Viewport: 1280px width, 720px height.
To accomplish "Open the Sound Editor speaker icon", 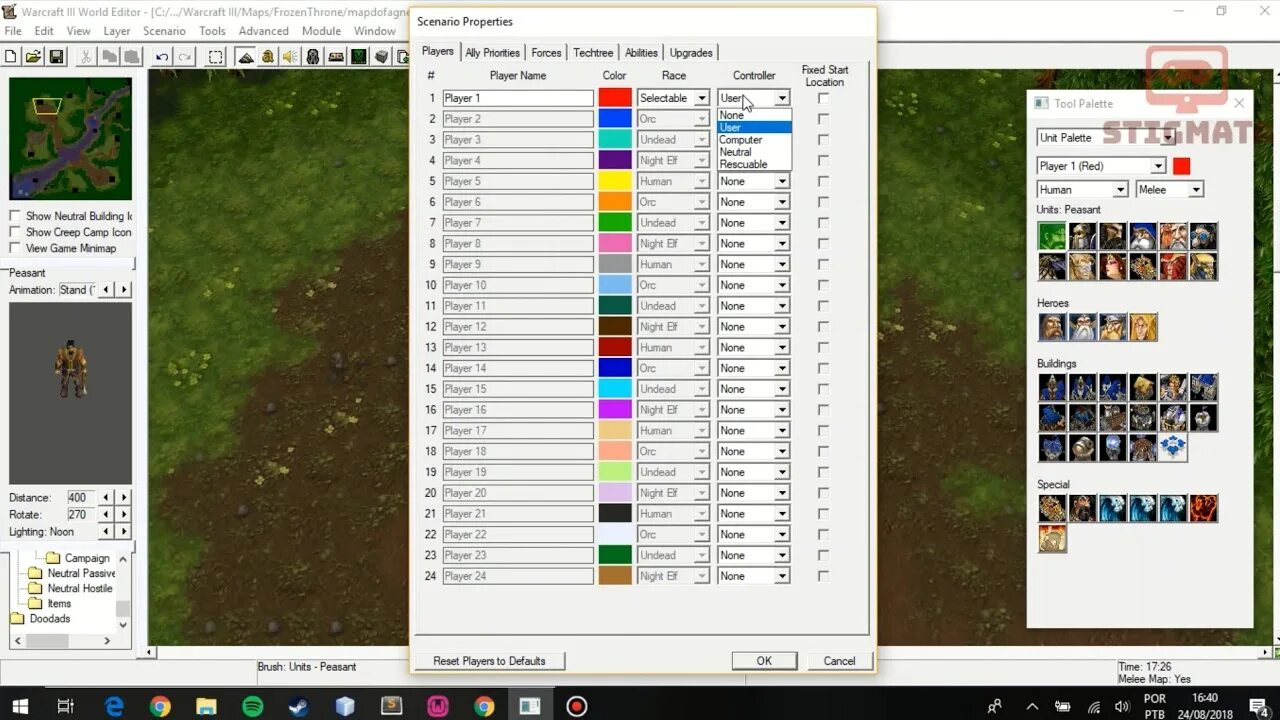I will [290, 57].
